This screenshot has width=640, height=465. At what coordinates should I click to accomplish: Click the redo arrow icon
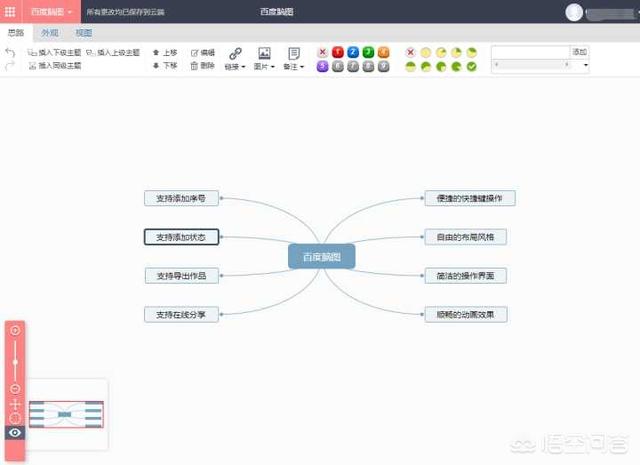point(10,65)
